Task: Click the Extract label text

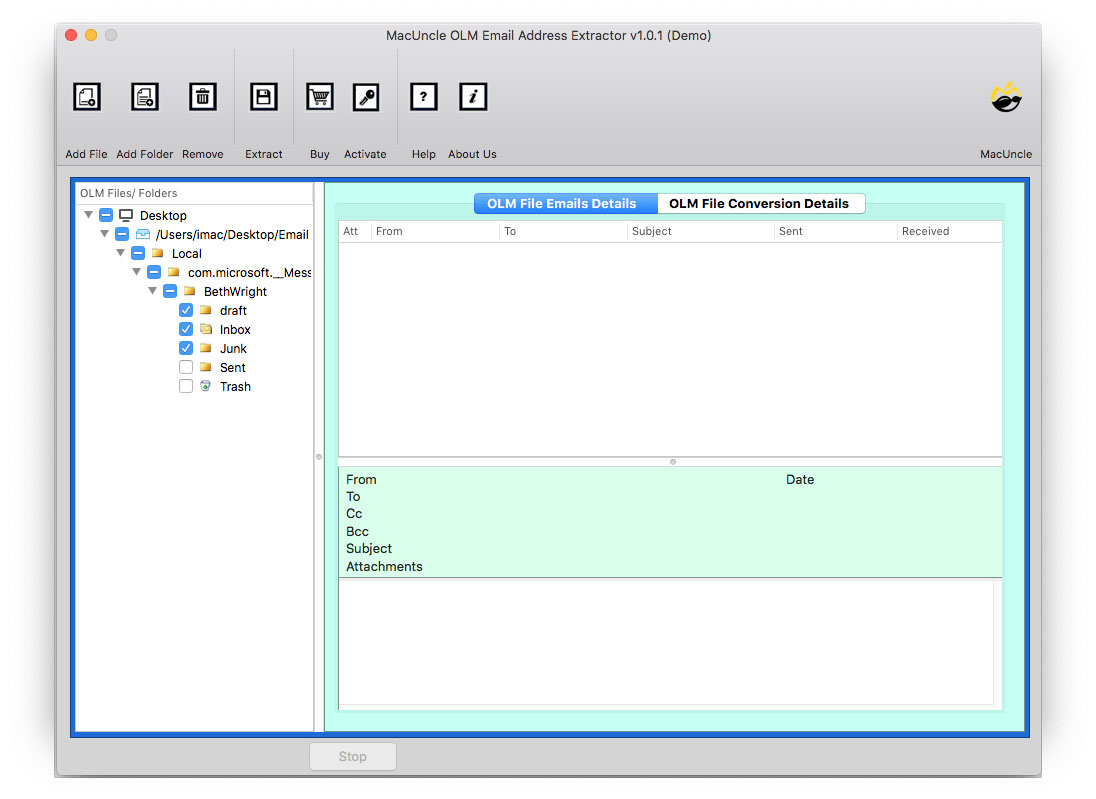Action: click(x=264, y=154)
